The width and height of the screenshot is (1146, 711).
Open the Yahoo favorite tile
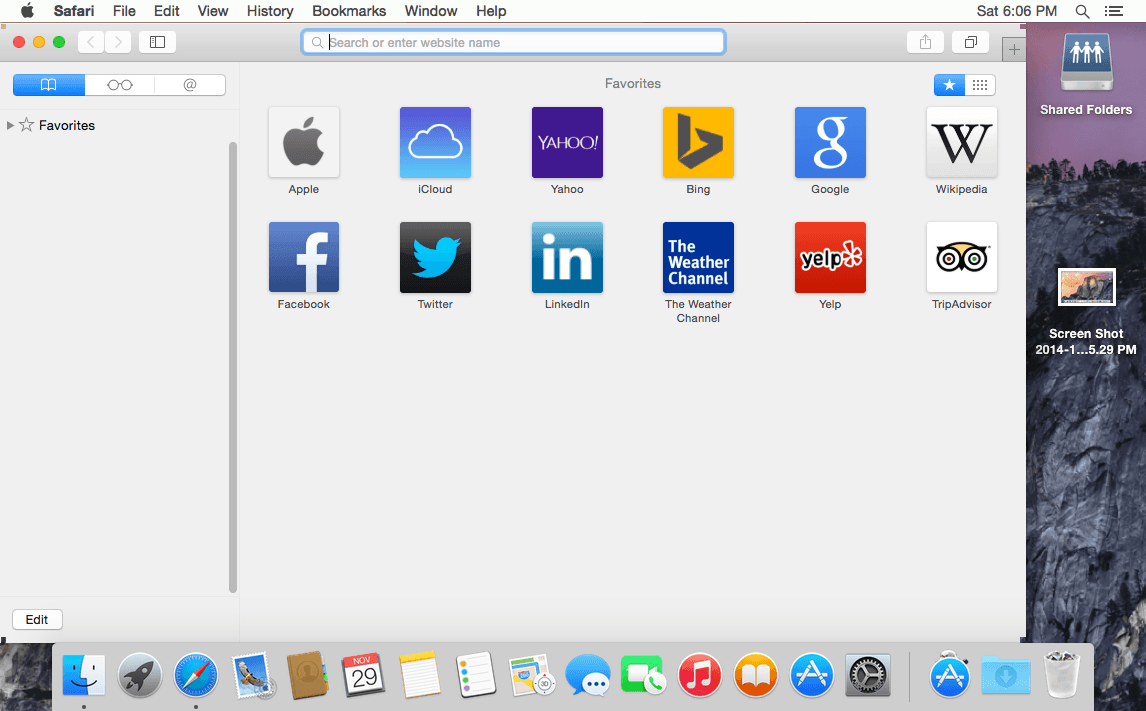pos(567,142)
